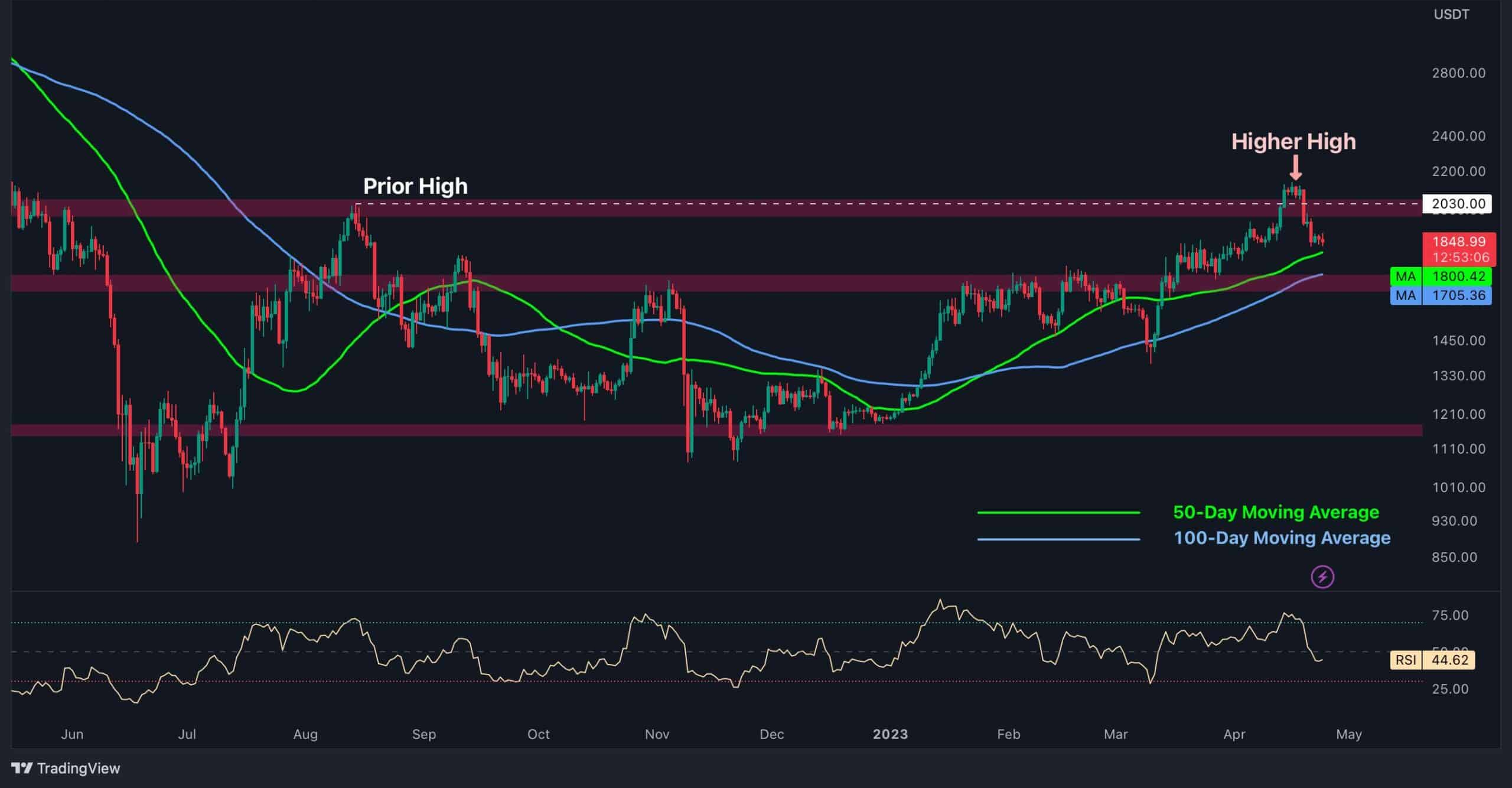The image size is (1512, 788).
Task: Select the blue MA 1705.36 label
Action: (x=1441, y=295)
